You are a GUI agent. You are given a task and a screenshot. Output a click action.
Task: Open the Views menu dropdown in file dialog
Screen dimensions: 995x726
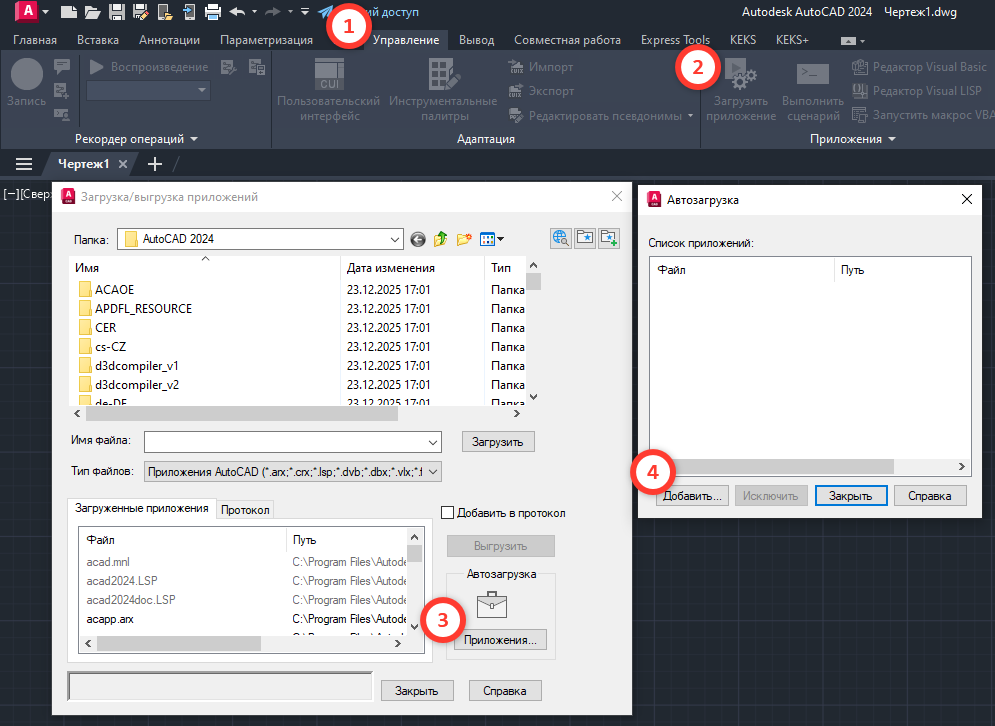click(501, 239)
